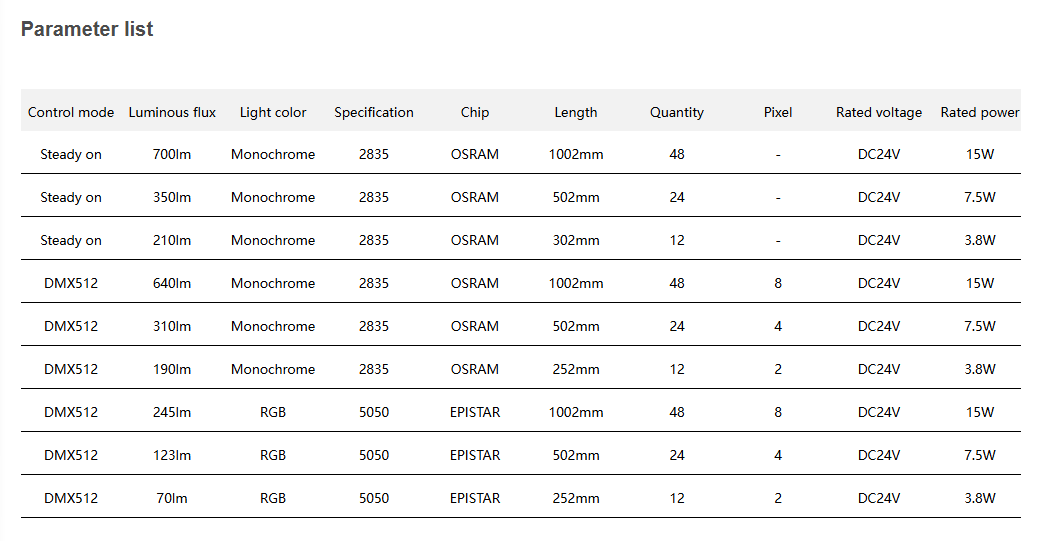Click the Specification column header
Screen dimensions: 1045x541
point(374,112)
